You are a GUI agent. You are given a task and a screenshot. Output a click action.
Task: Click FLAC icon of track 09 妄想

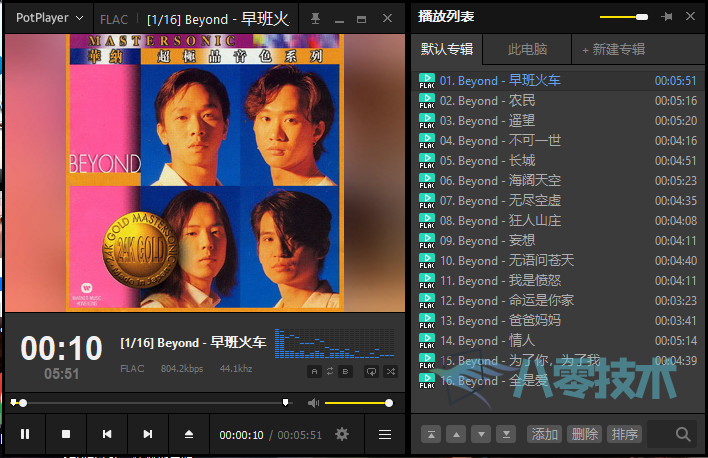tap(427, 241)
